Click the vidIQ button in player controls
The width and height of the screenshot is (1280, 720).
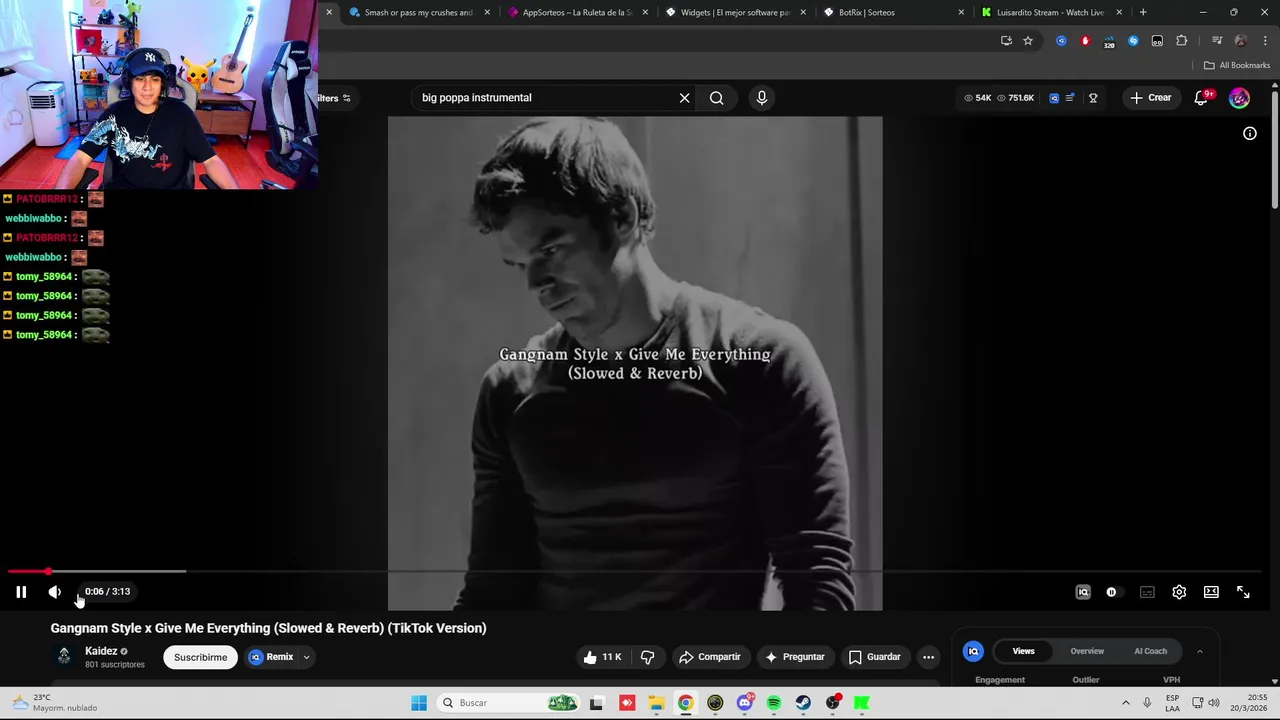[1083, 592]
